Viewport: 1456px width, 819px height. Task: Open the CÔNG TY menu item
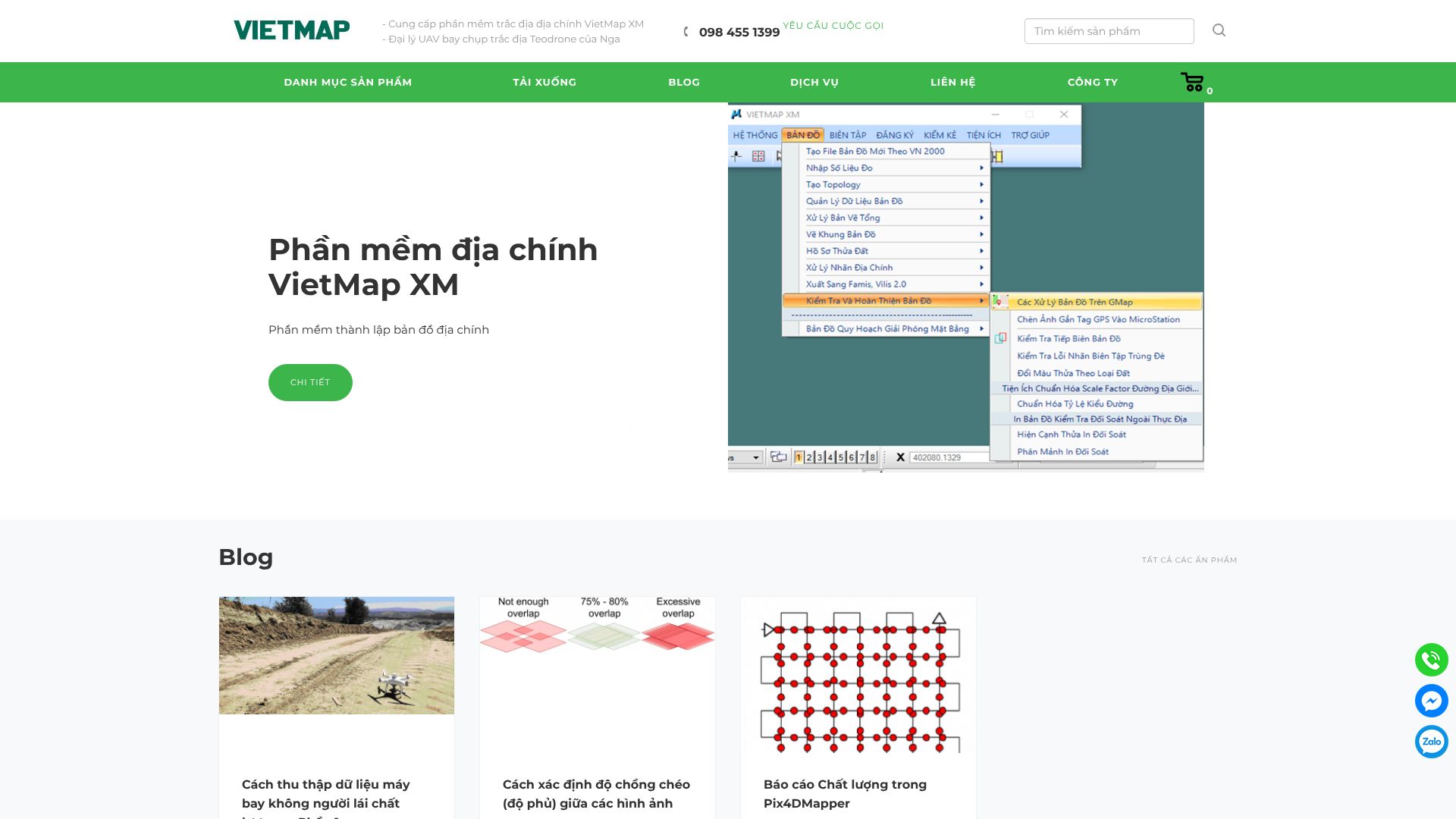1093,82
